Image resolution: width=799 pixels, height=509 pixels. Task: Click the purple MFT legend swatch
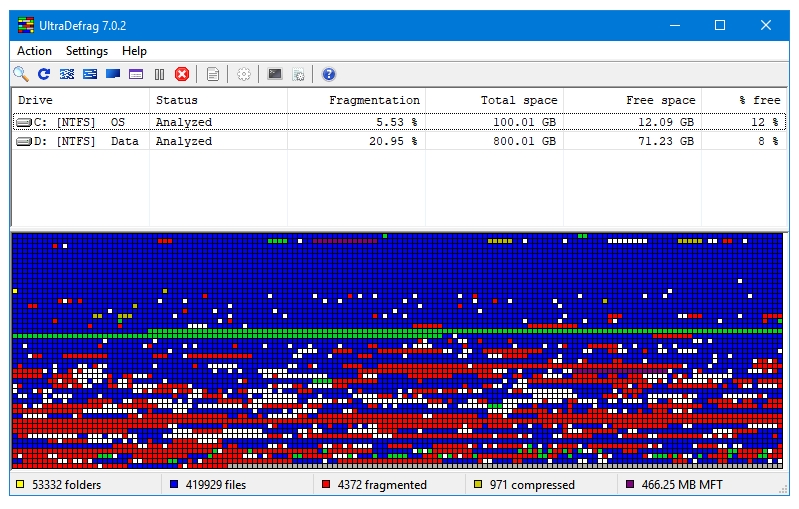click(630, 484)
